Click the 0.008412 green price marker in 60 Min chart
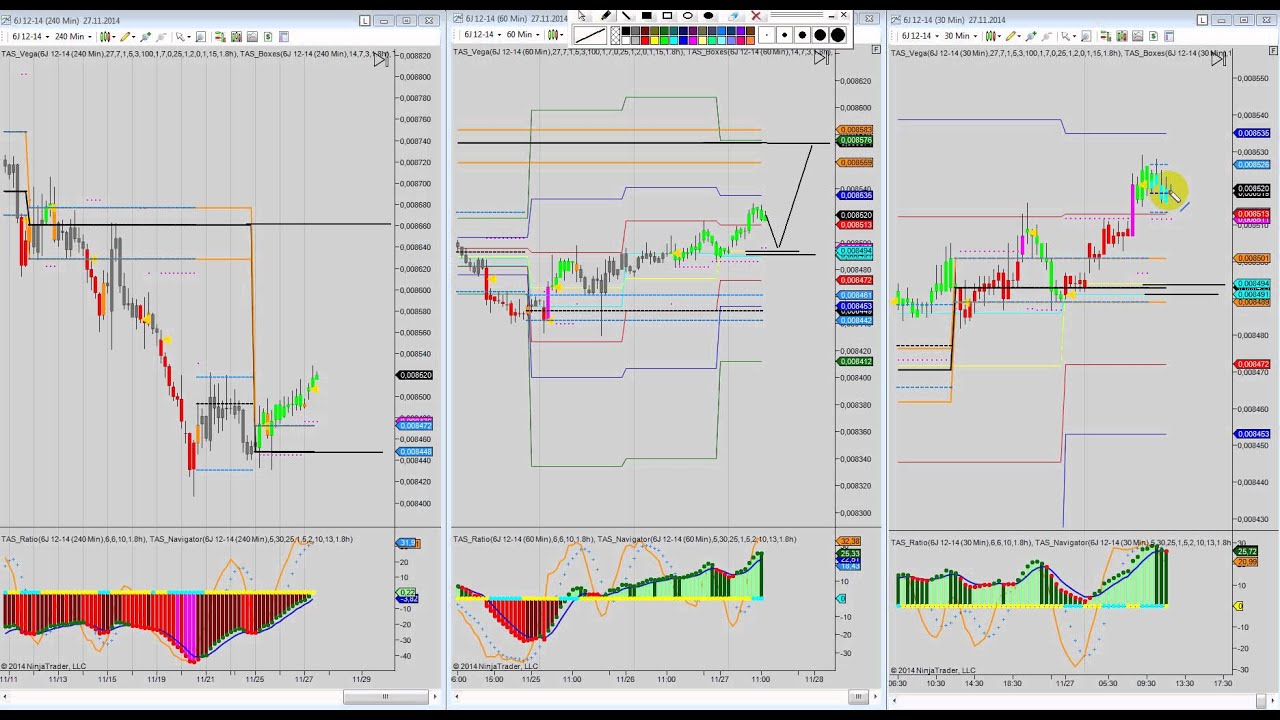 (855, 361)
